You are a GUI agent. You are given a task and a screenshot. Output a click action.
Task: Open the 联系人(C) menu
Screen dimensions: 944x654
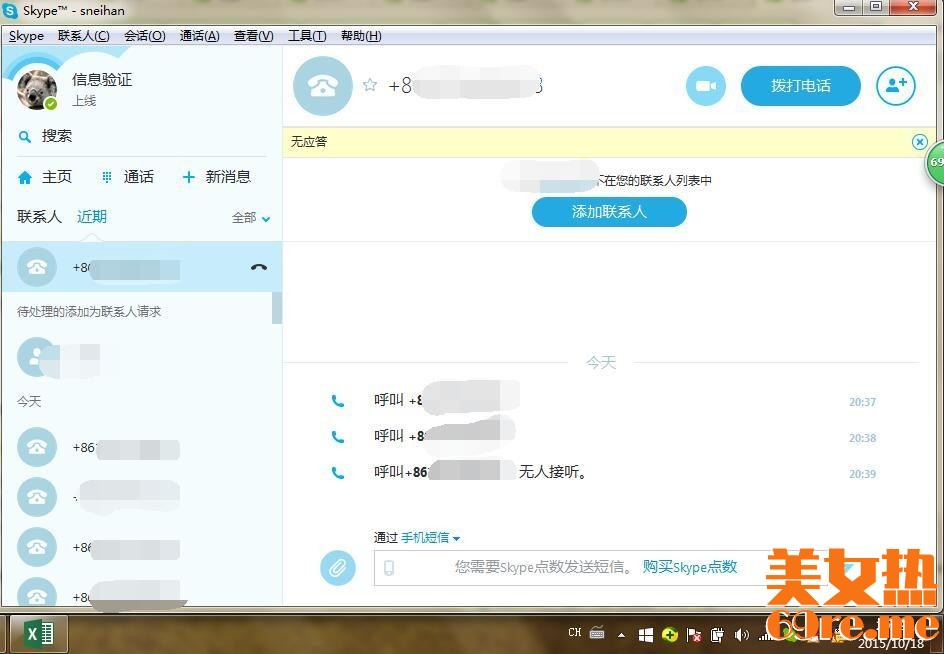pyautogui.click(x=84, y=36)
